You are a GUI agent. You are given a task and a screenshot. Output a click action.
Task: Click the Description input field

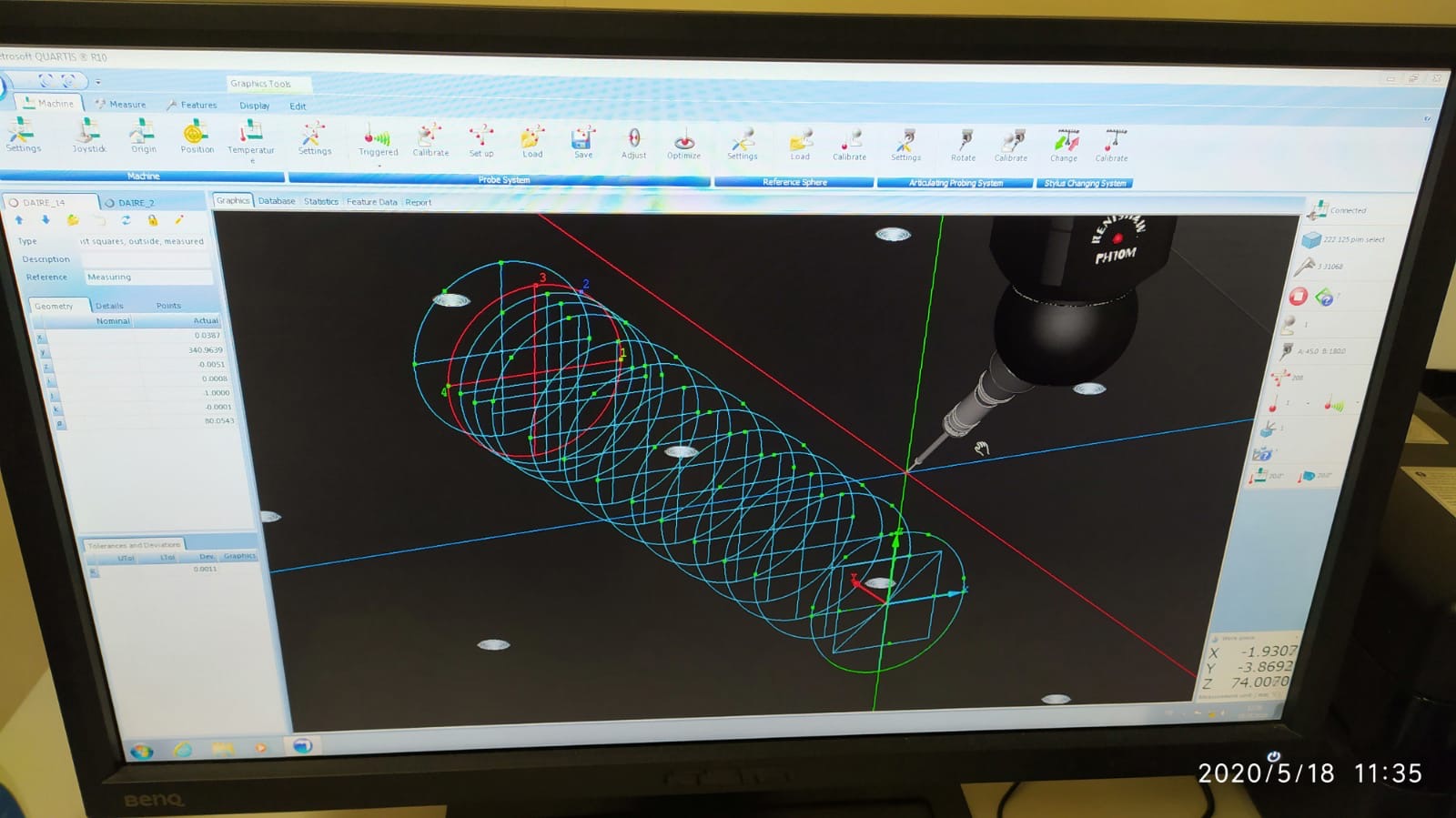[x=146, y=259]
